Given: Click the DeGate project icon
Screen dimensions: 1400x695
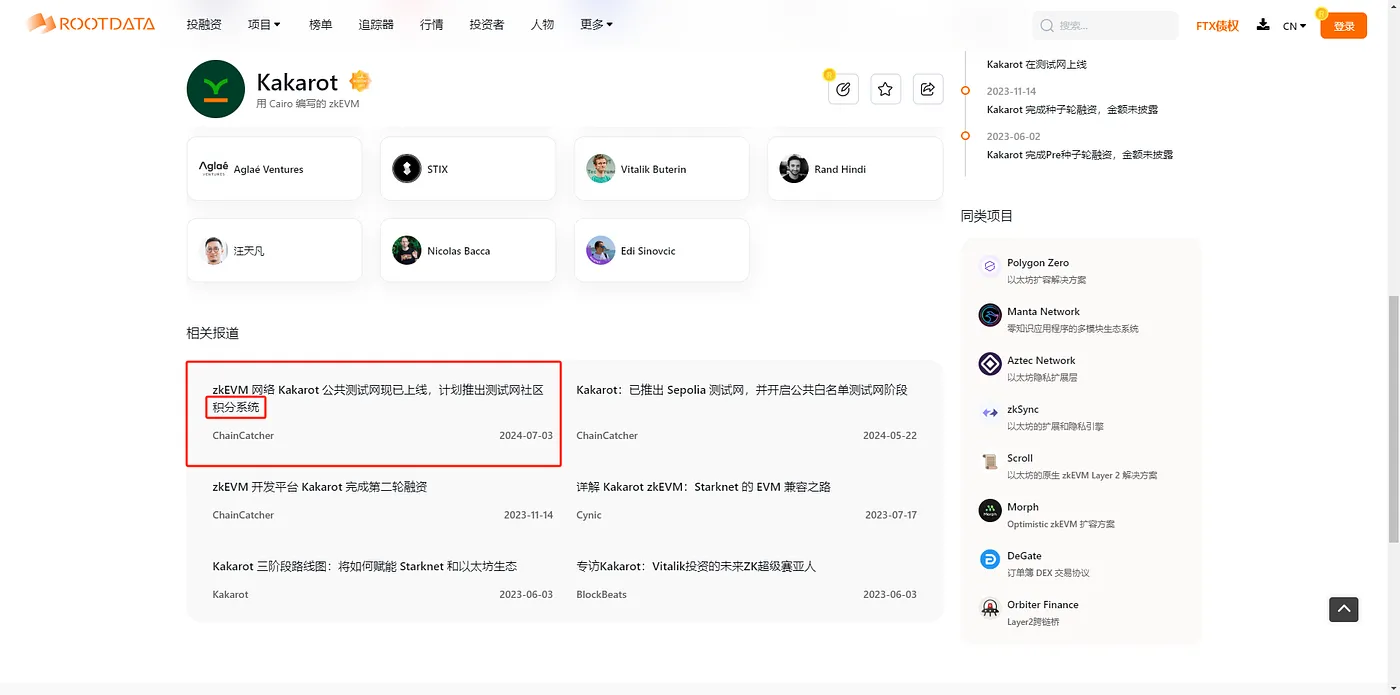Looking at the screenshot, I should click(x=990, y=560).
